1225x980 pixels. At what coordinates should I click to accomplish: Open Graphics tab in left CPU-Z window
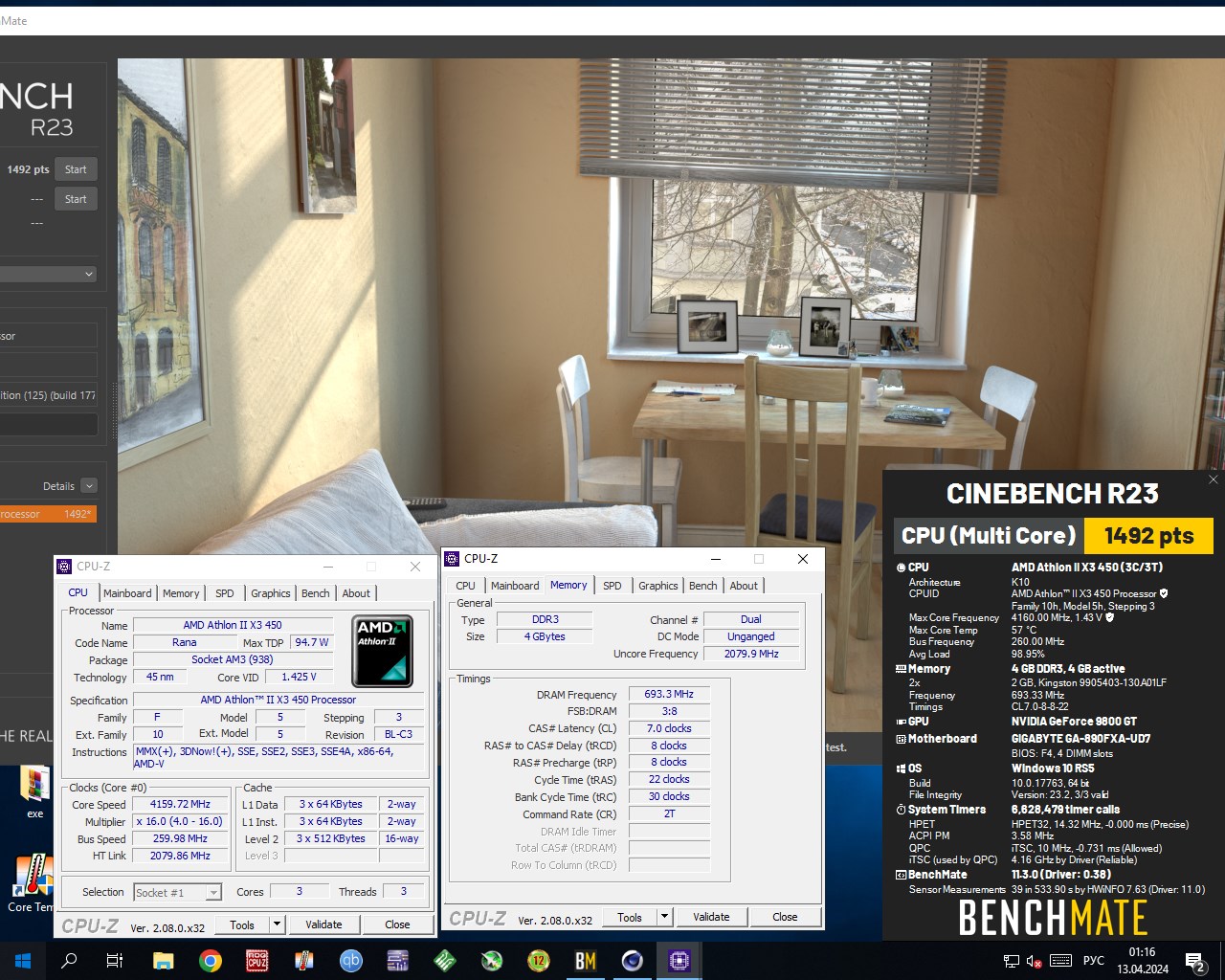pos(271,593)
